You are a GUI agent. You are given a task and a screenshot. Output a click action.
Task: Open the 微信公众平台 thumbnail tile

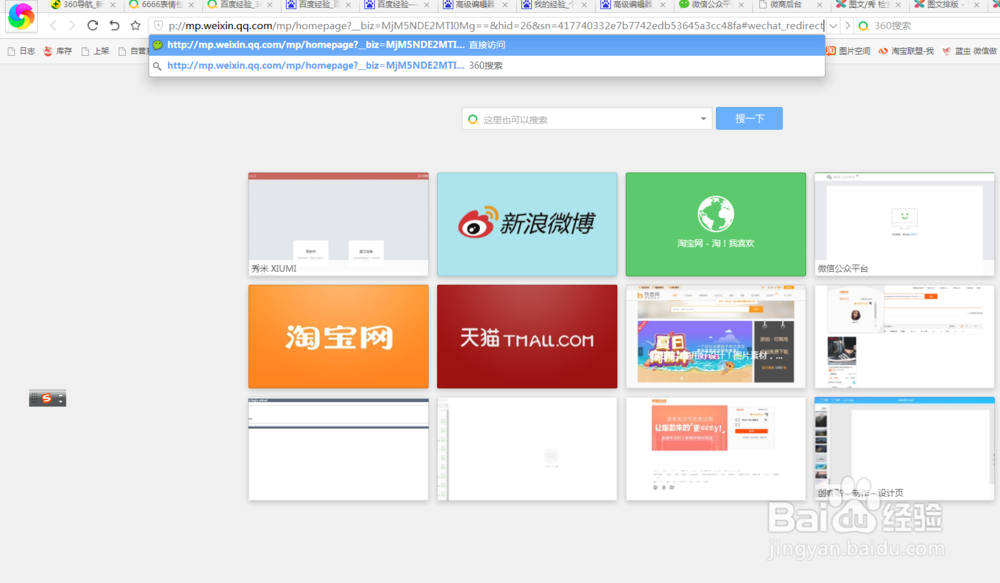(904, 224)
